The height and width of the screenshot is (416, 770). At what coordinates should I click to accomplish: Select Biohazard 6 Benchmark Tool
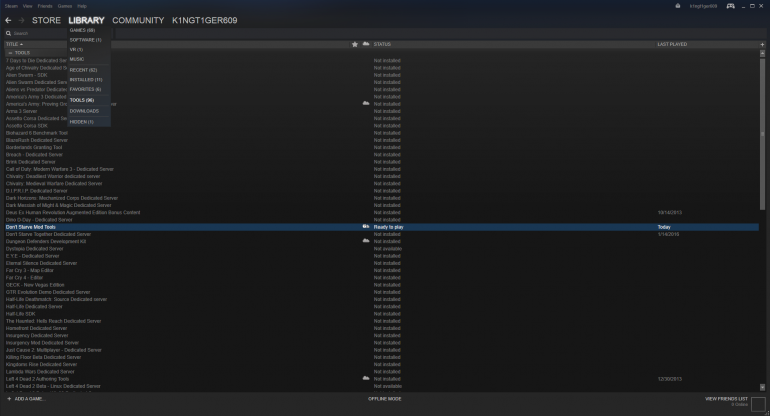(x=37, y=133)
